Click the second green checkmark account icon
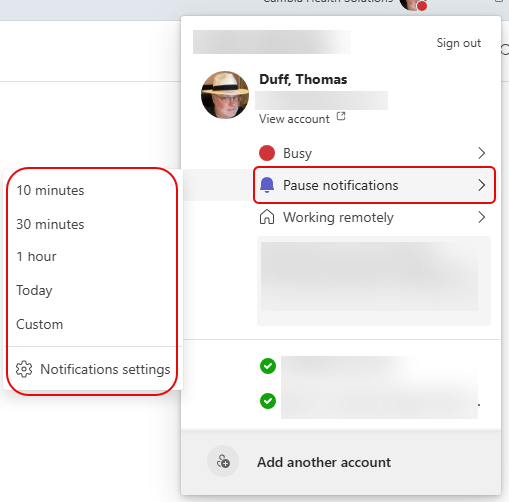The image size is (509, 502). [x=268, y=401]
